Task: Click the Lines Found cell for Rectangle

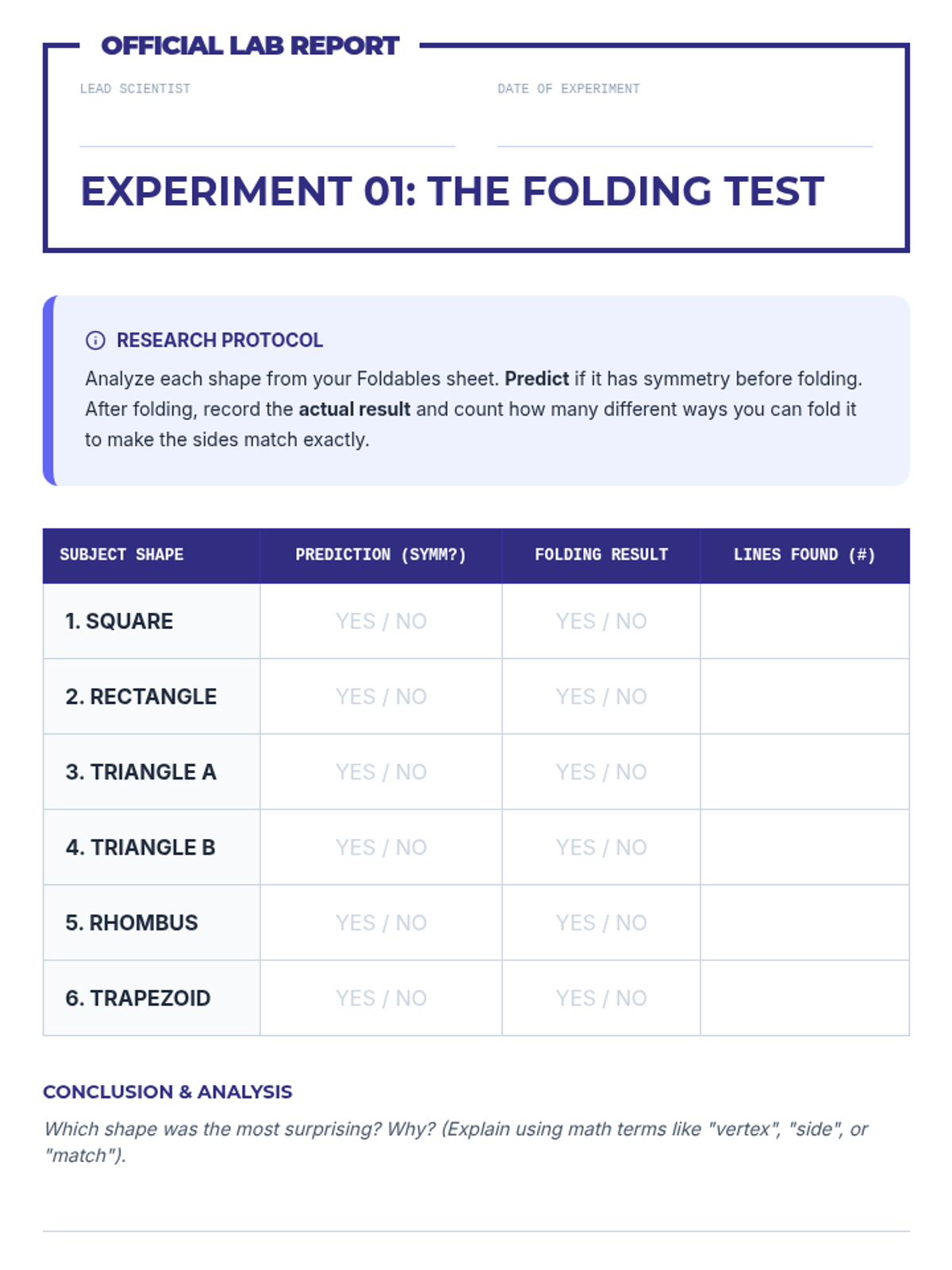Action: pos(804,697)
